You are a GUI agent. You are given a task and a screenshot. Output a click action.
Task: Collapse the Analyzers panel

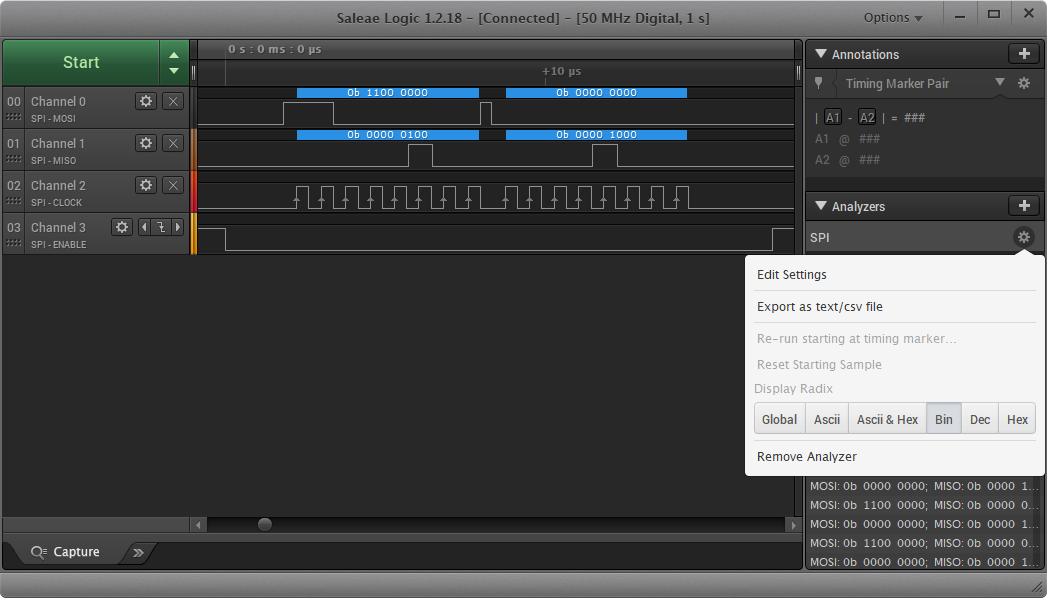(x=821, y=207)
